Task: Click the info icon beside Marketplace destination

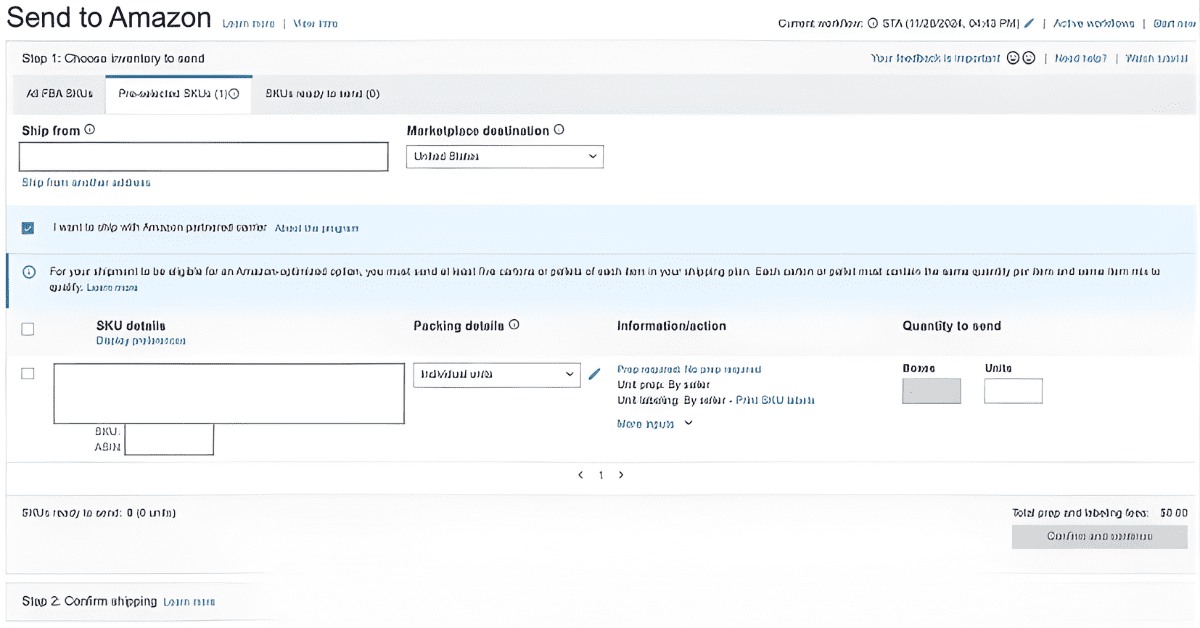Action: click(559, 130)
